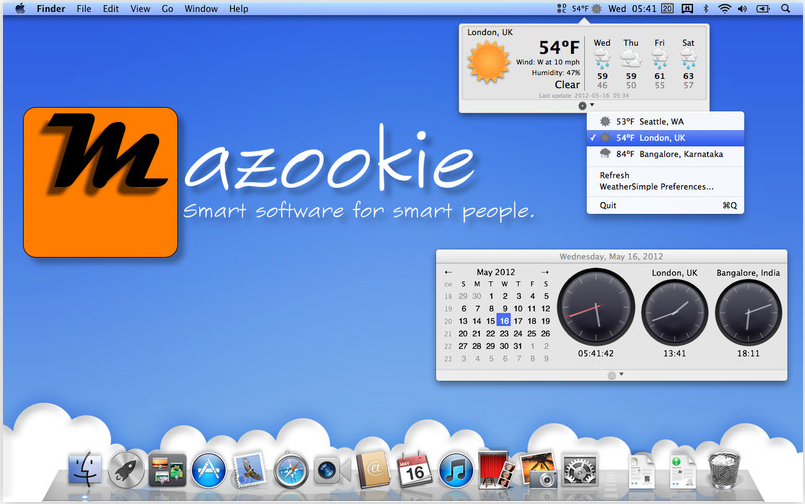The height and width of the screenshot is (504, 805).
Task: Open iPhoto from the Dock
Action: point(538,470)
